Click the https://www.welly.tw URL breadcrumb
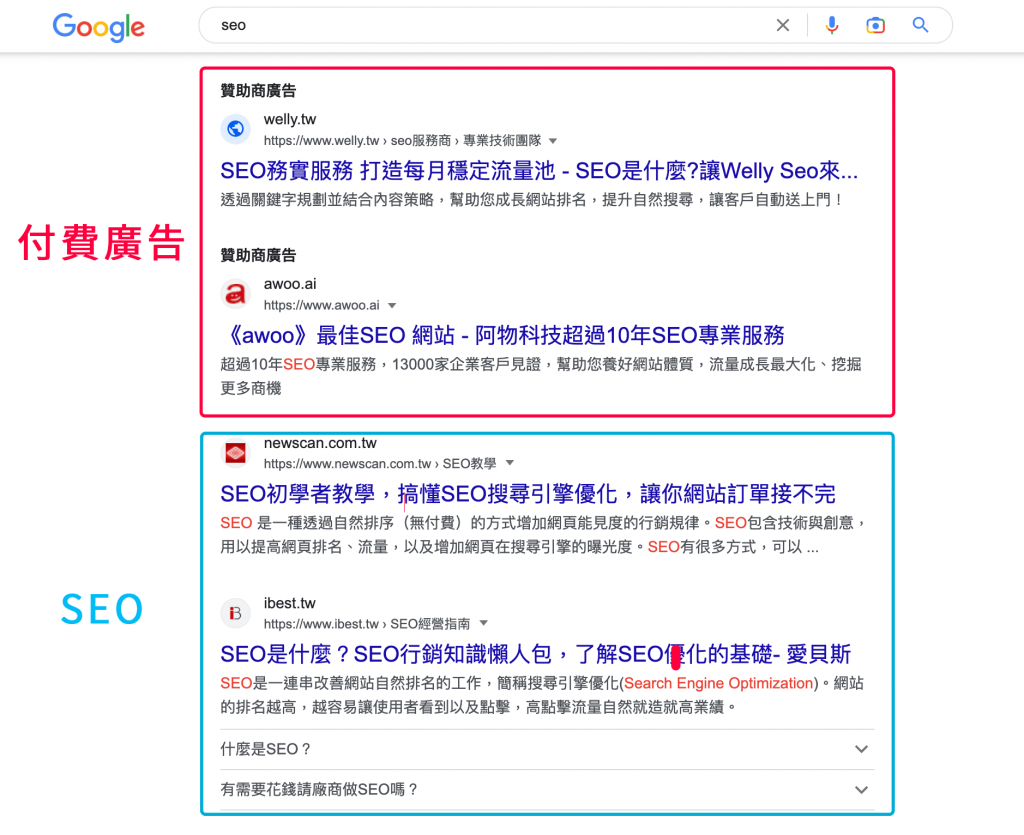1024x835 pixels. pyautogui.click(x=402, y=141)
